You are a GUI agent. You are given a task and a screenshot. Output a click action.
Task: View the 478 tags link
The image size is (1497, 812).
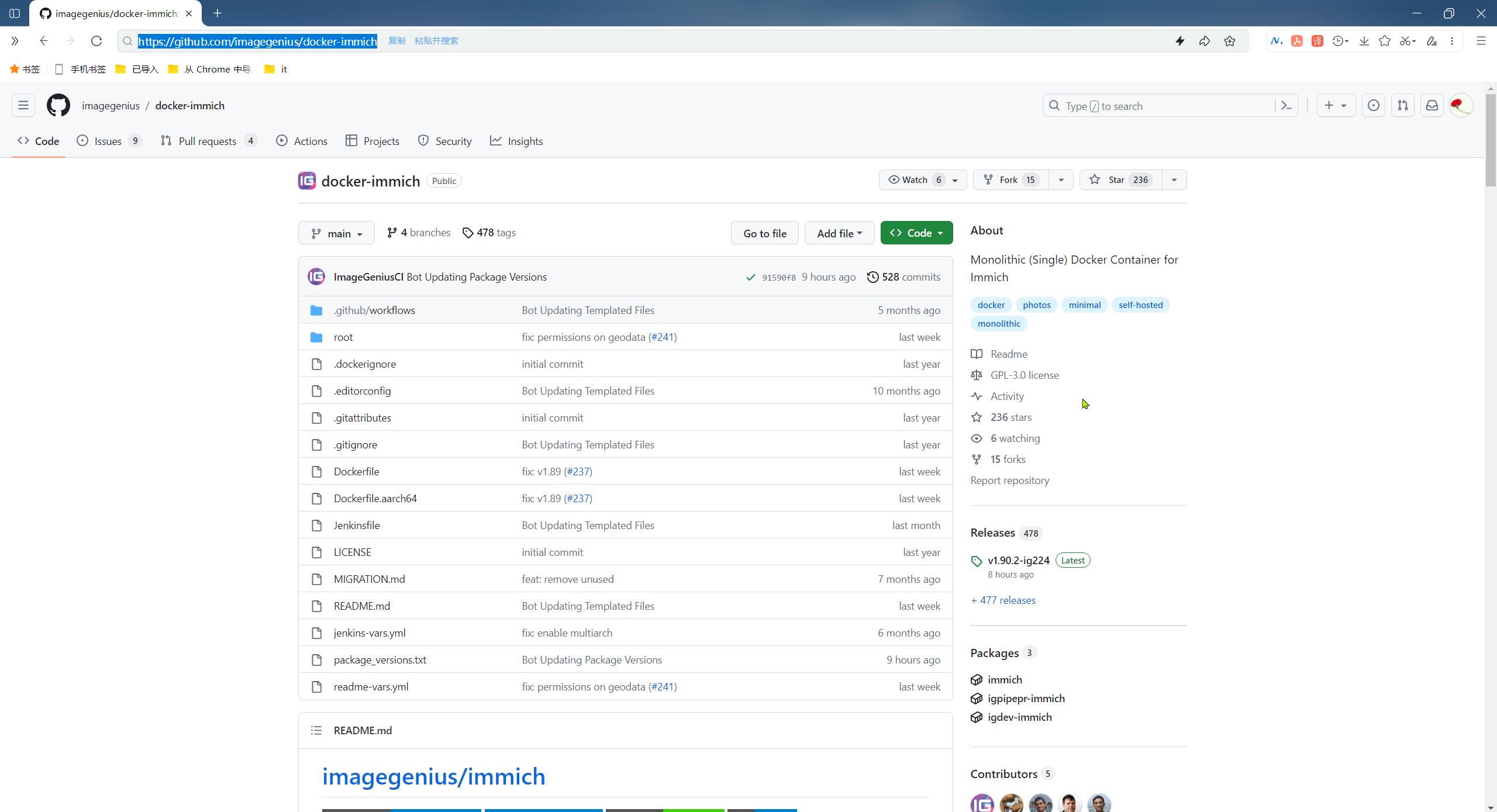(x=489, y=232)
